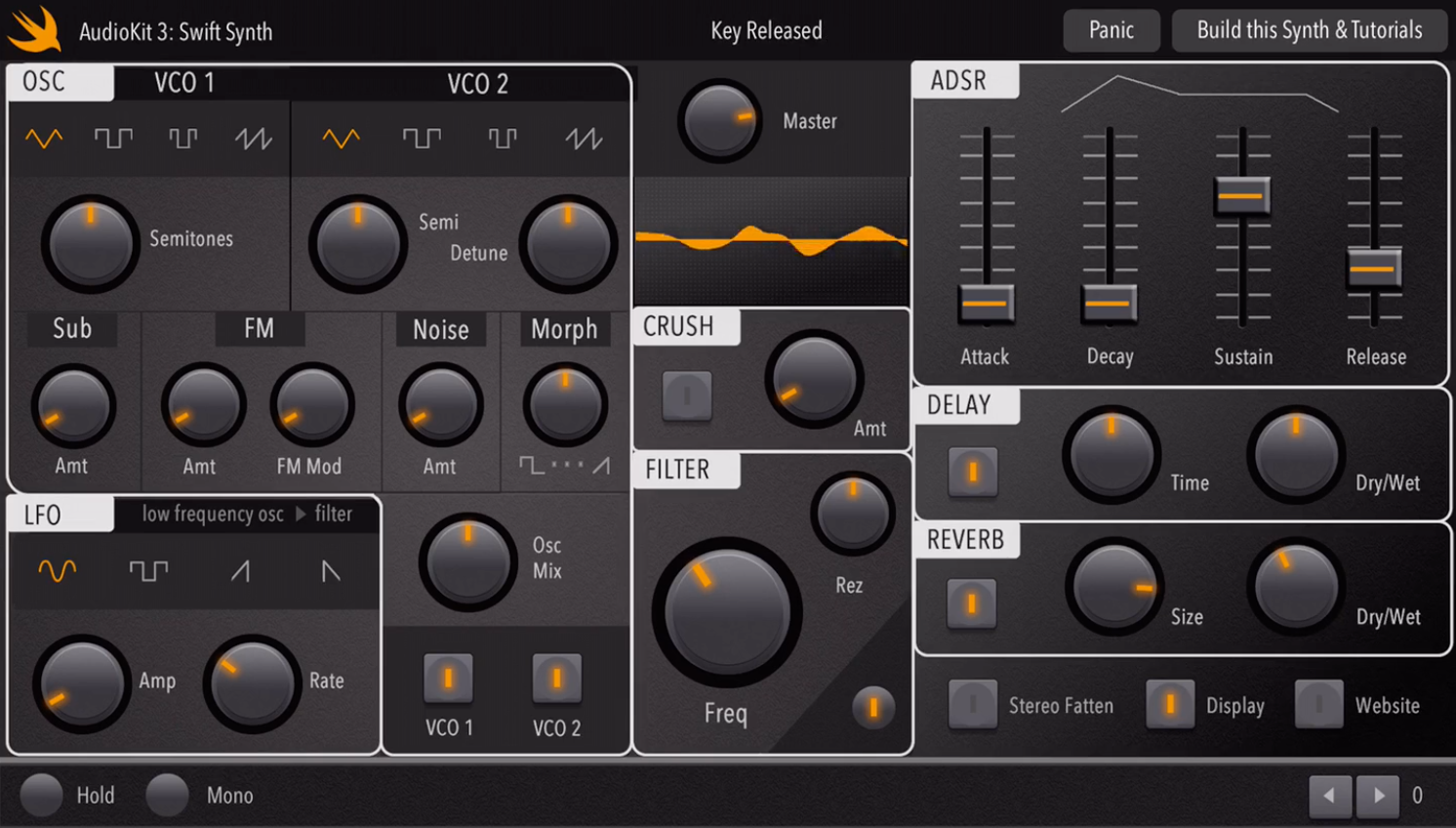The width and height of the screenshot is (1456, 828).
Task: Enable the Hold round button
Action: pyautogui.click(x=42, y=795)
